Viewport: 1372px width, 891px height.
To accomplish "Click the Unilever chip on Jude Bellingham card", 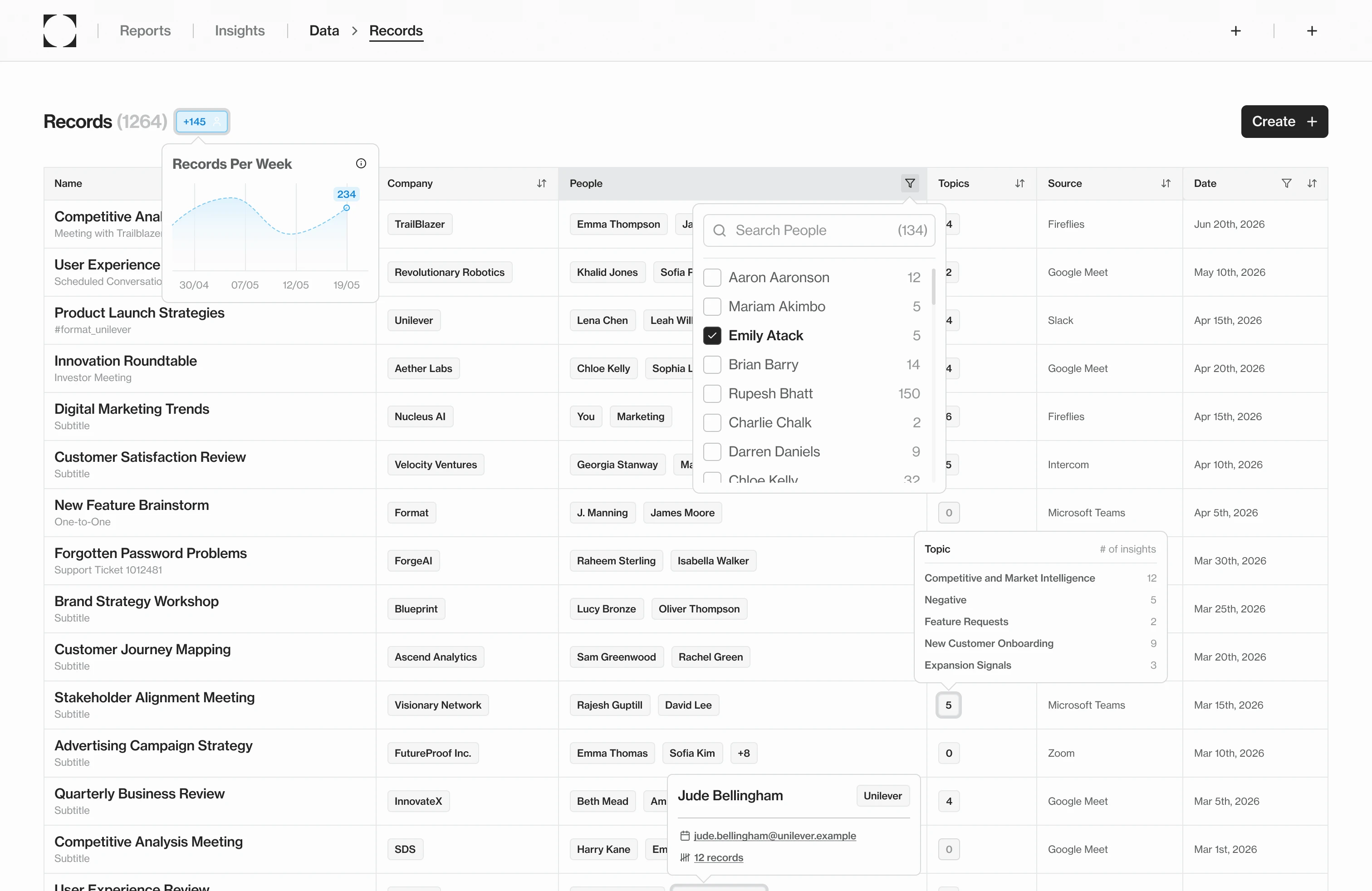I will (x=882, y=796).
